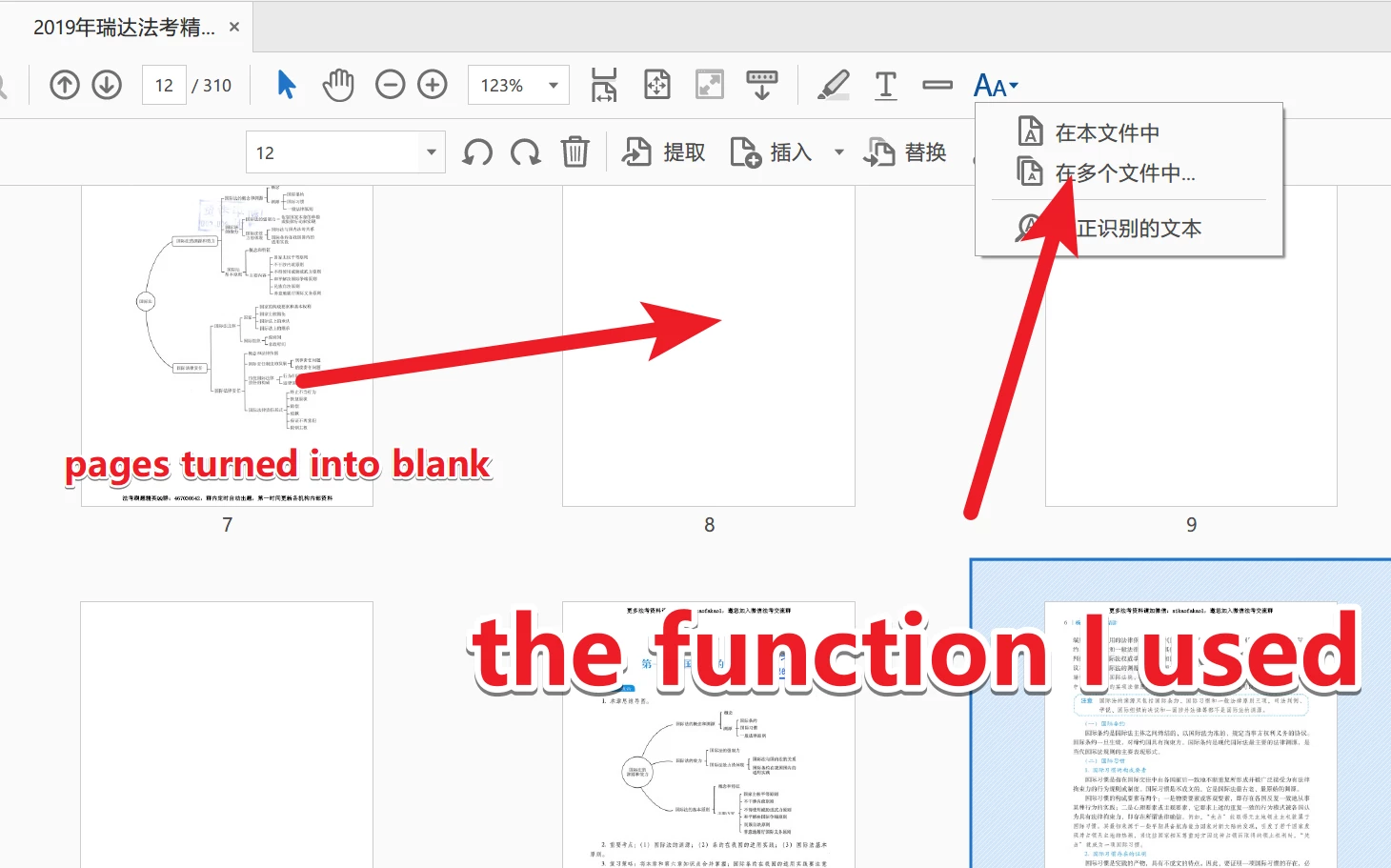Click the read mode keyboard-arrow icon

point(762,85)
